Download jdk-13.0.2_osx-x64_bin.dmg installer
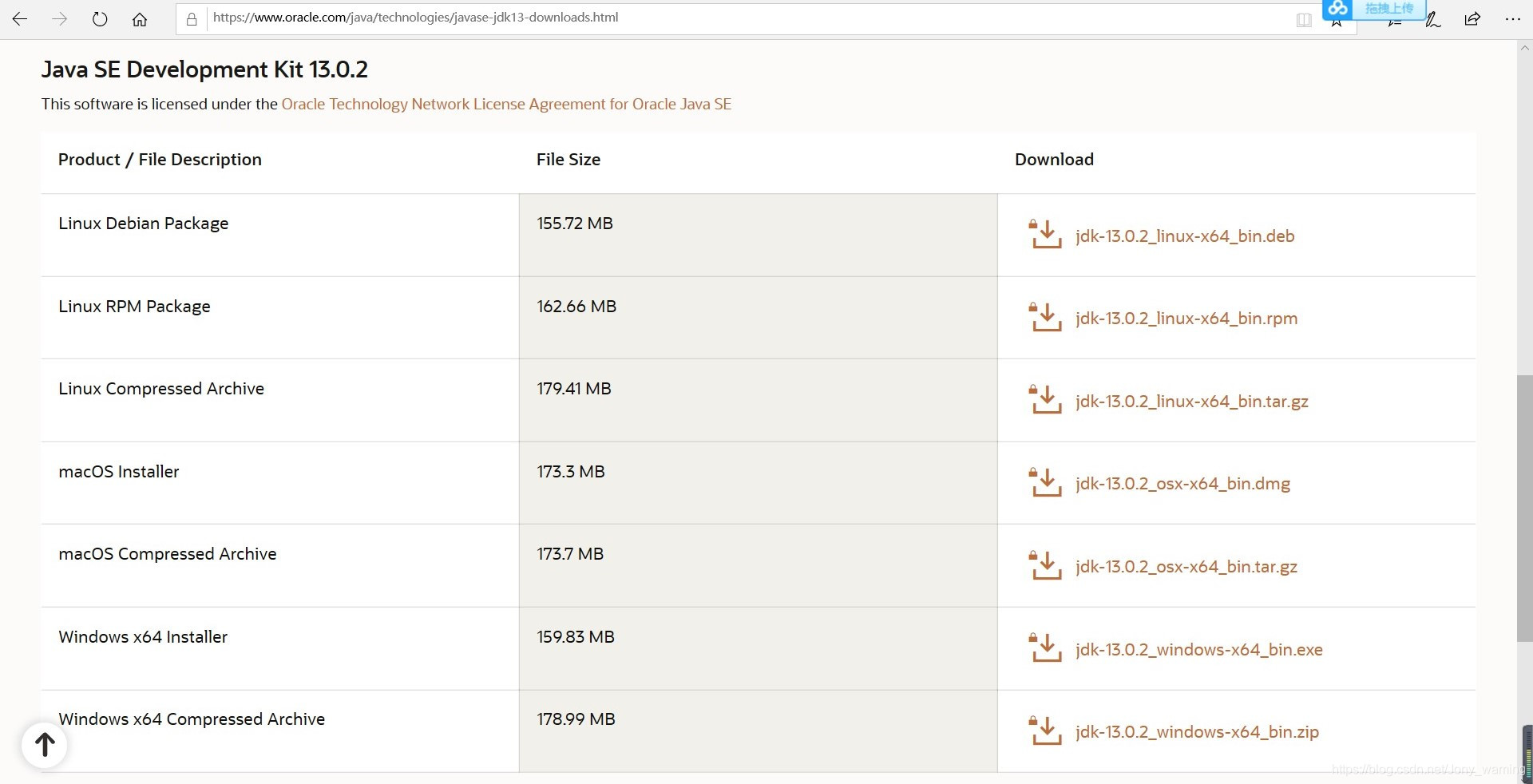Image resolution: width=1533 pixels, height=784 pixels. click(1182, 484)
